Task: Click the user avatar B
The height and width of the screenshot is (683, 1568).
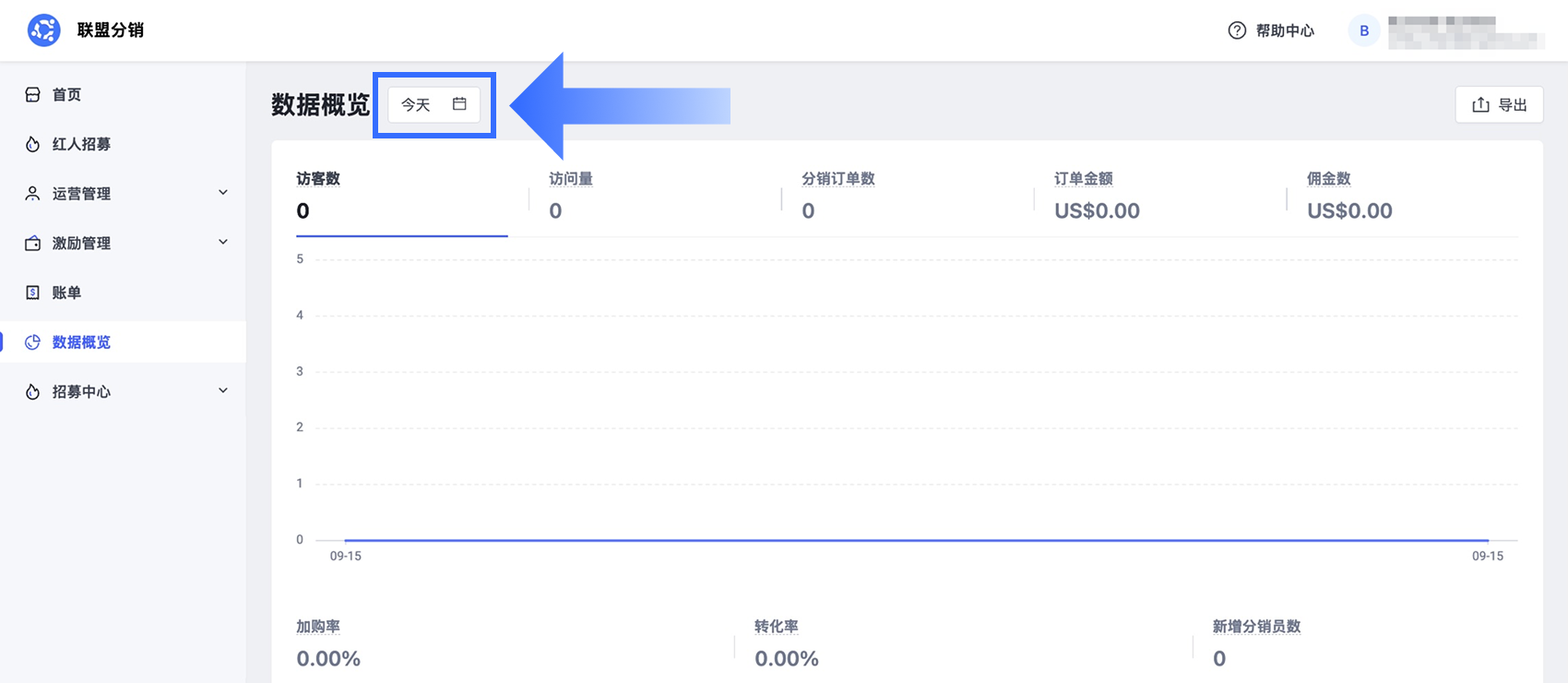Action: (1364, 30)
